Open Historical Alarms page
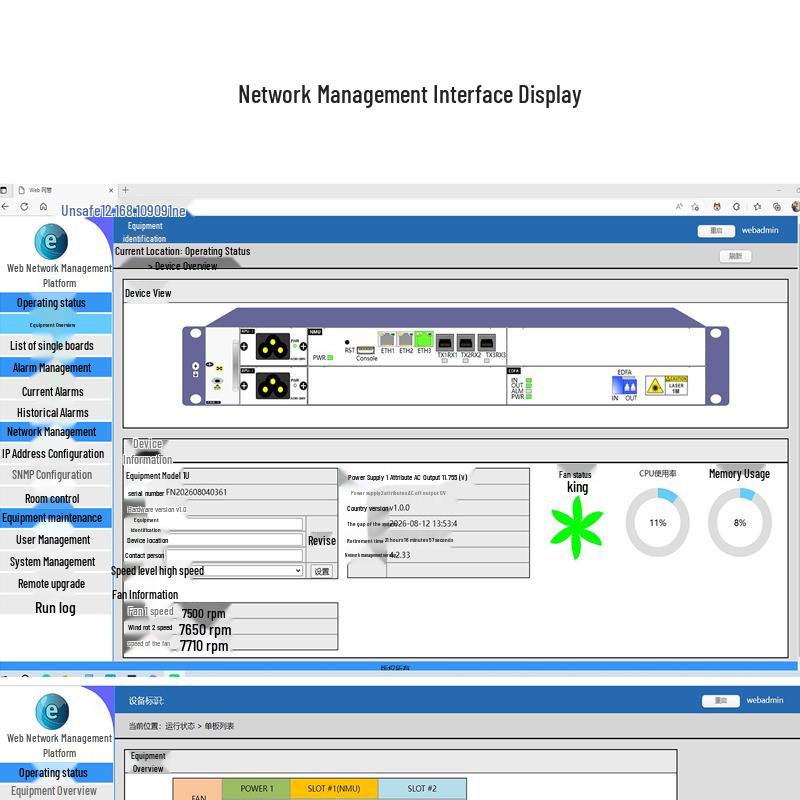800x800 pixels. pos(56,412)
